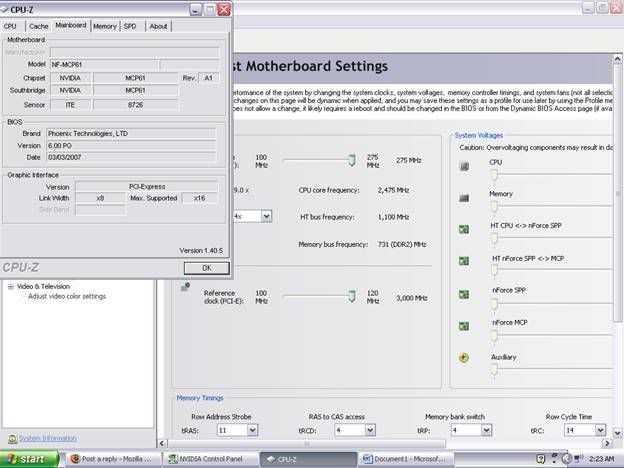This screenshot has height=468, width=624.
Task: Click the HT CPU <-> nForce SPP board icon
Action: click(x=464, y=229)
